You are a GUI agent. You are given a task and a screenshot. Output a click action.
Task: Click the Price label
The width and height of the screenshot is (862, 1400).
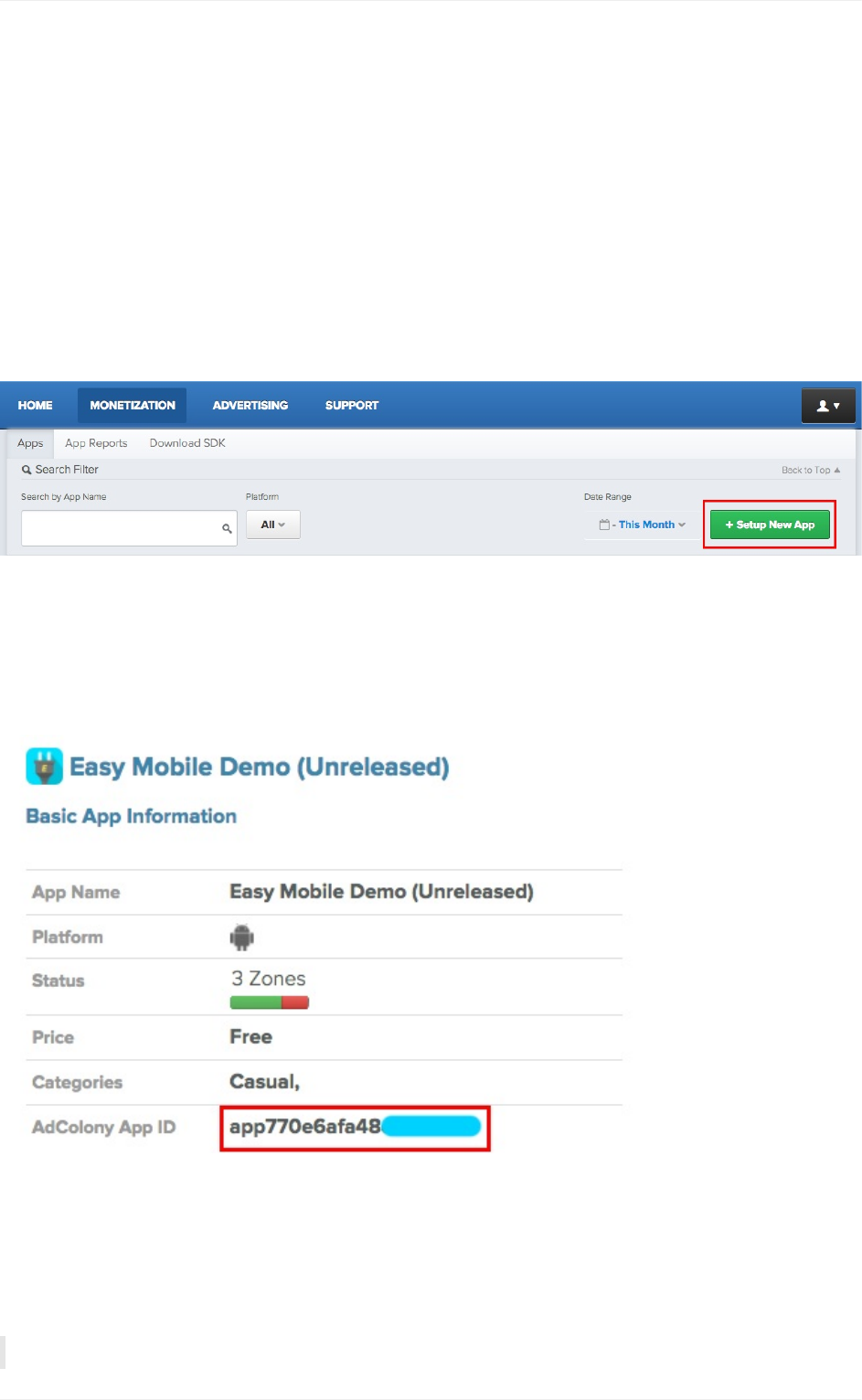pyautogui.click(x=53, y=1038)
